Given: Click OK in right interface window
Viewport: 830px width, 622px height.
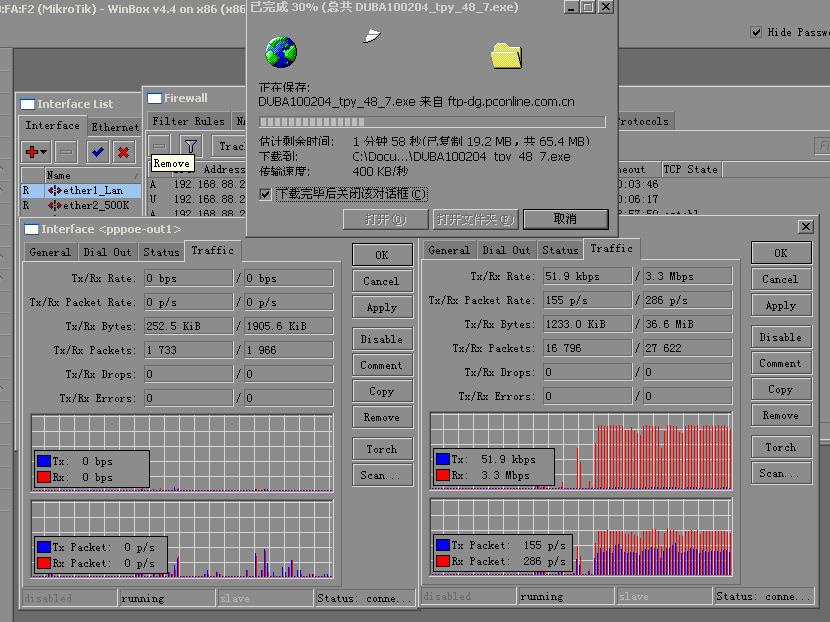Looking at the screenshot, I should coord(781,253).
